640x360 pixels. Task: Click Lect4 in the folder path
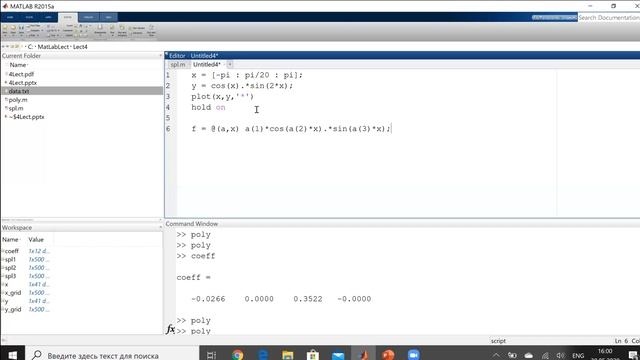pos(80,47)
